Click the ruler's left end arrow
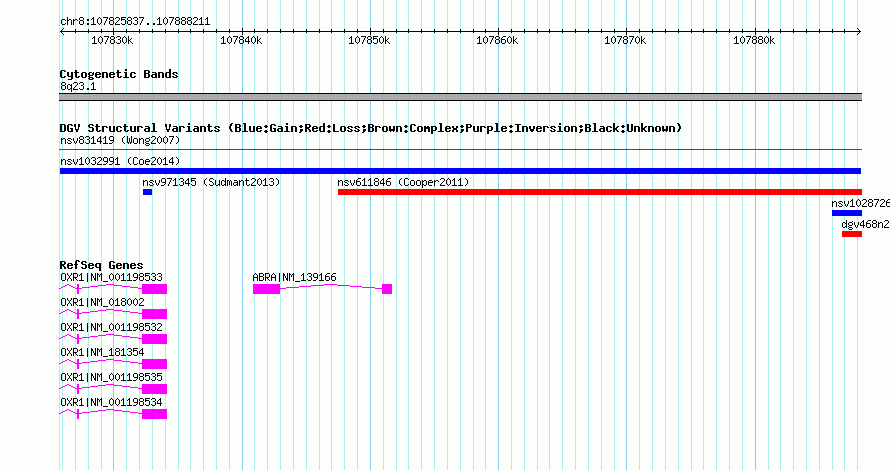The width and height of the screenshot is (890, 470). 62,32
